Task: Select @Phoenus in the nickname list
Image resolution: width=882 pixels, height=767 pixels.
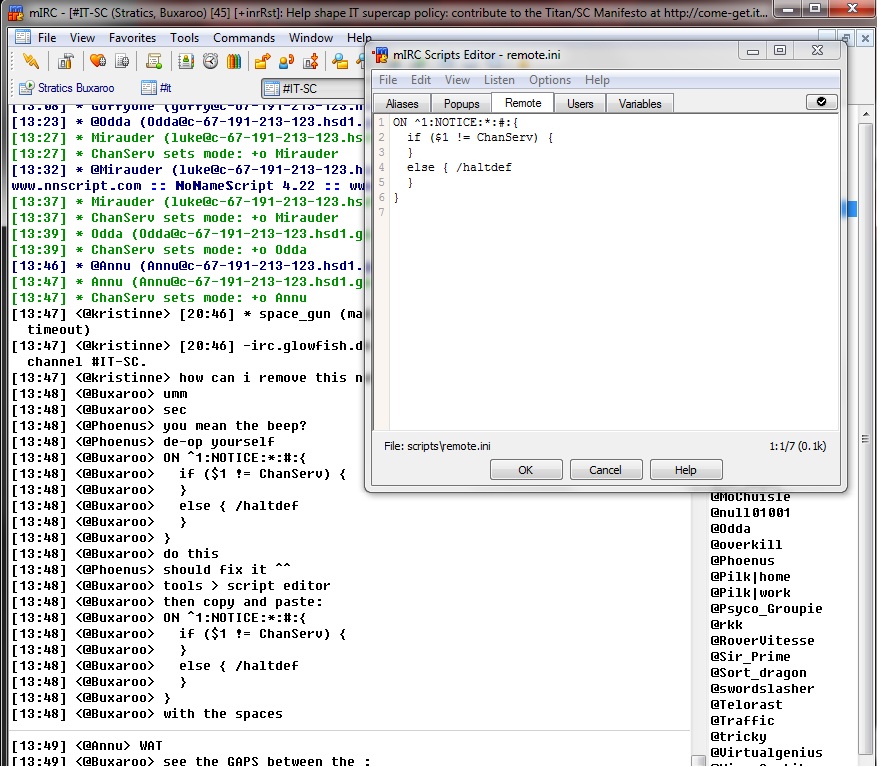Action: click(x=743, y=561)
